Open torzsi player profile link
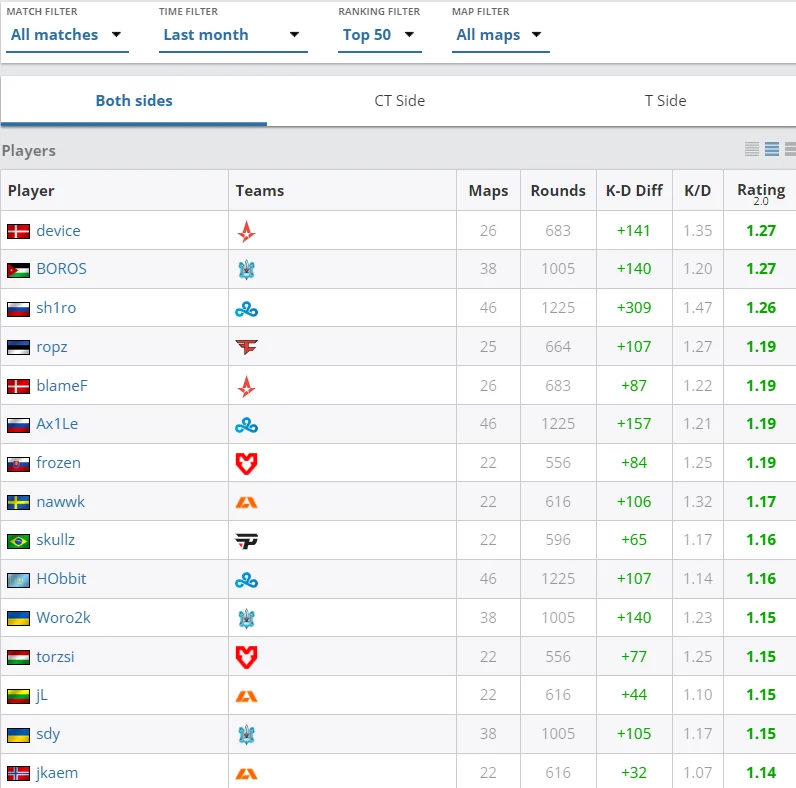The width and height of the screenshot is (796, 788). point(55,657)
